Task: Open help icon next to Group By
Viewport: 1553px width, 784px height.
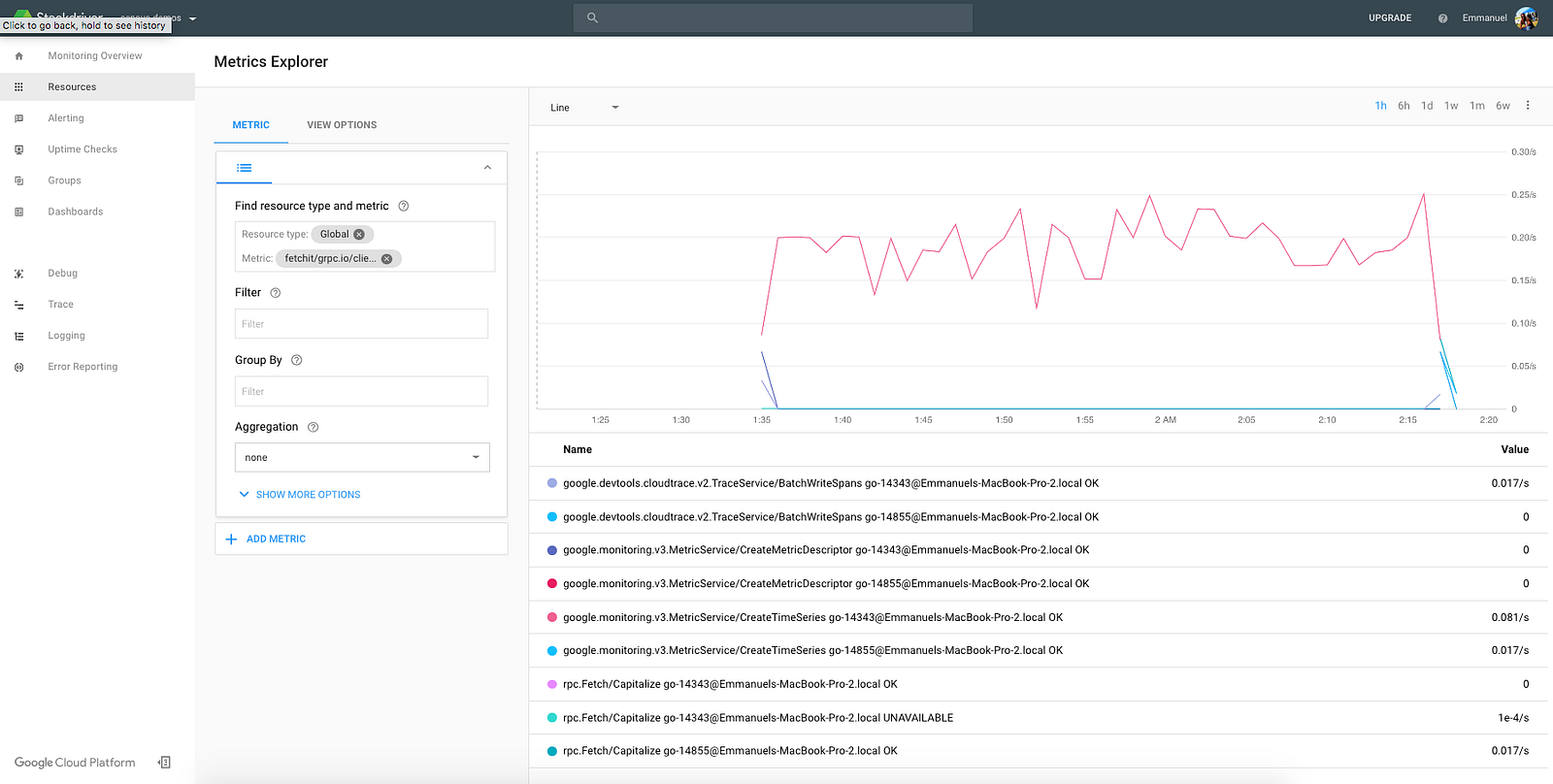Action: click(297, 360)
